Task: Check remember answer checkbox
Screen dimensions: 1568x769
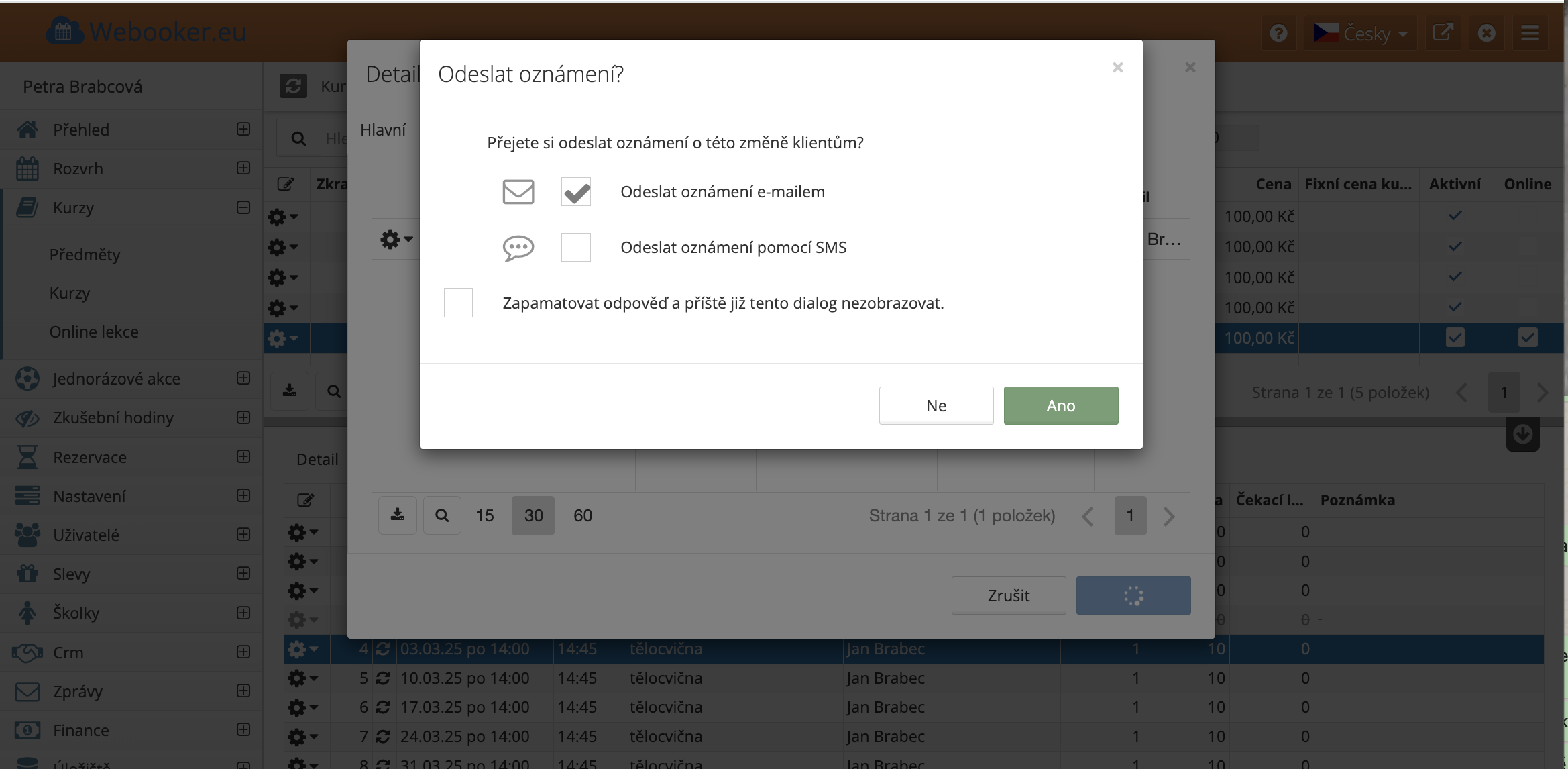Action: (x=458, y=303)
